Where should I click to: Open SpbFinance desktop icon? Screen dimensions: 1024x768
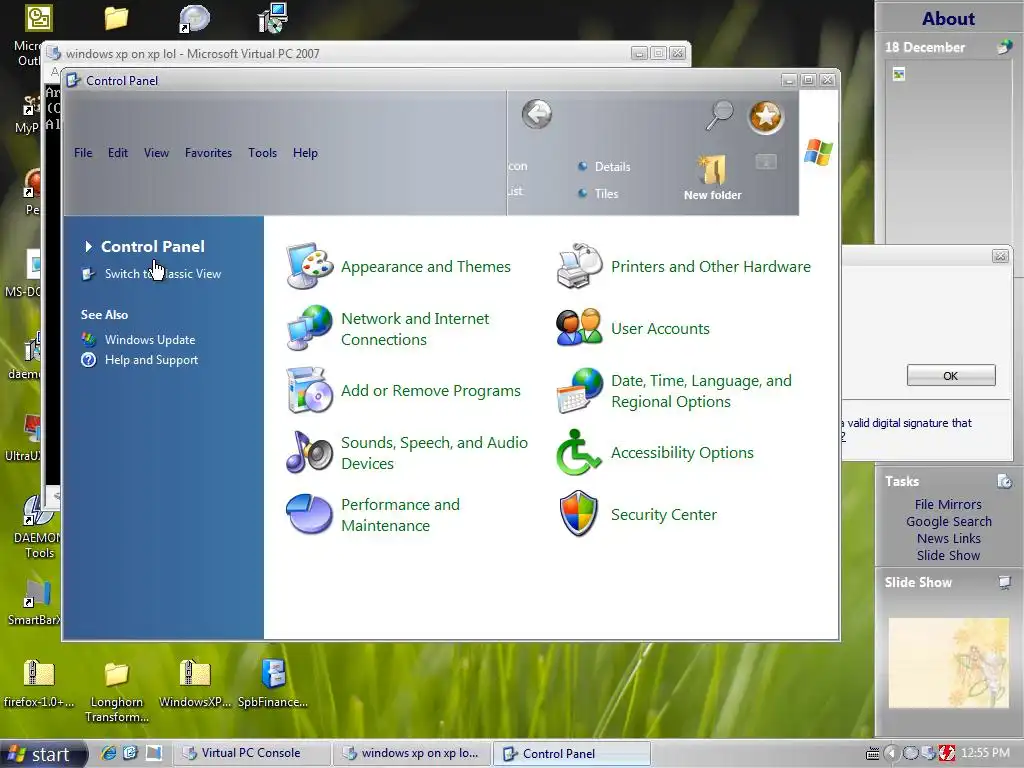tap(273, 683)
